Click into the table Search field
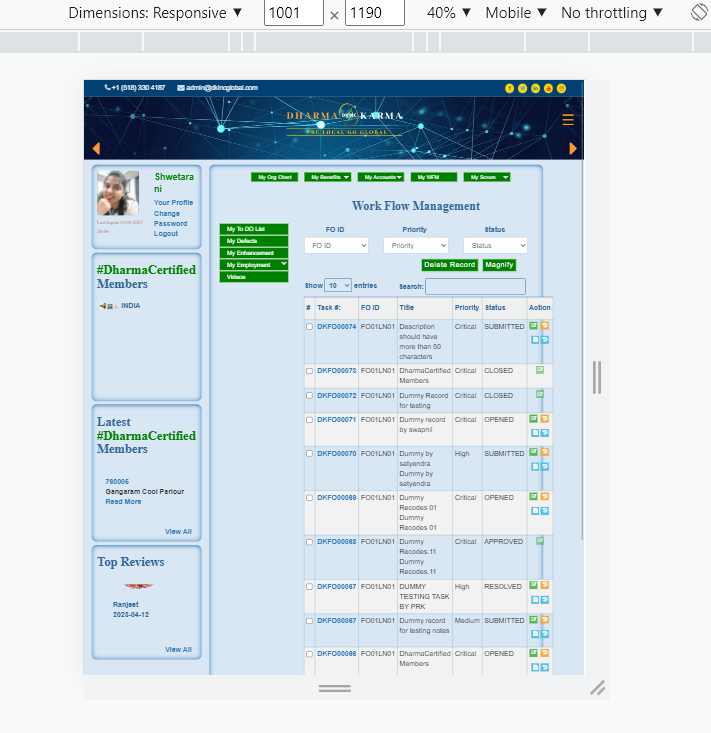The image size is (711, 733). click(x=475, y=287)
